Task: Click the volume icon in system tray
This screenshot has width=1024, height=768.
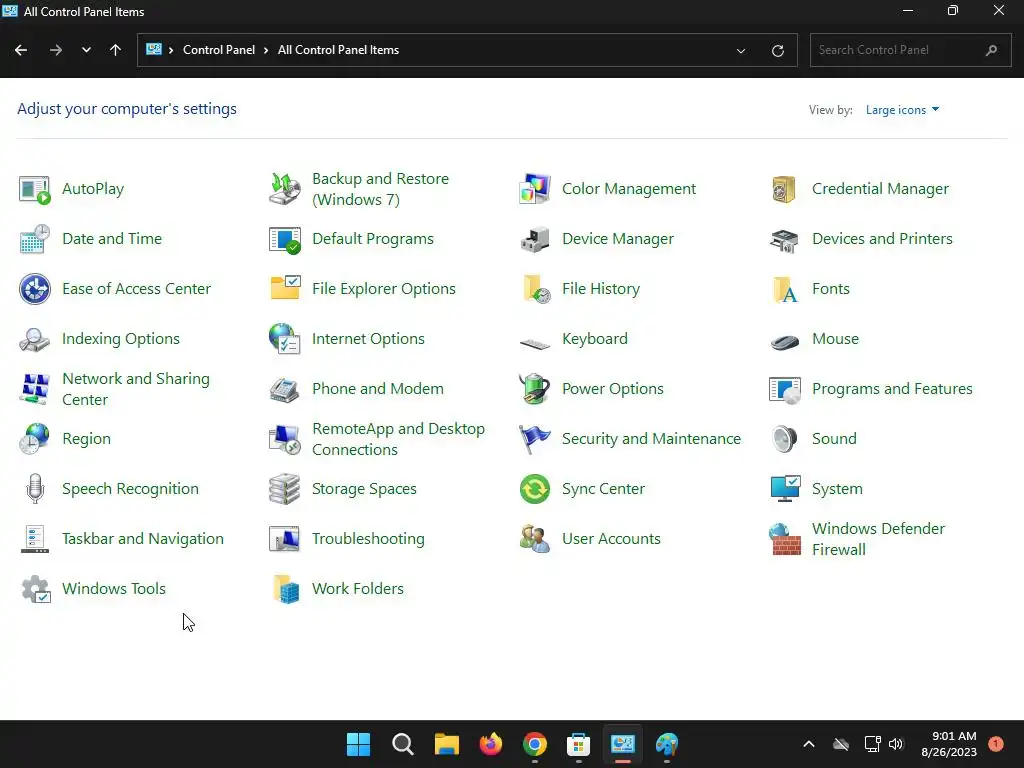Action: (896, 744)
